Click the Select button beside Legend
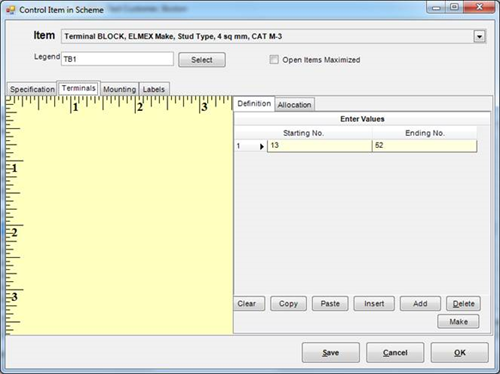Viewport: 500px width, 374px height. click(202, 60)
